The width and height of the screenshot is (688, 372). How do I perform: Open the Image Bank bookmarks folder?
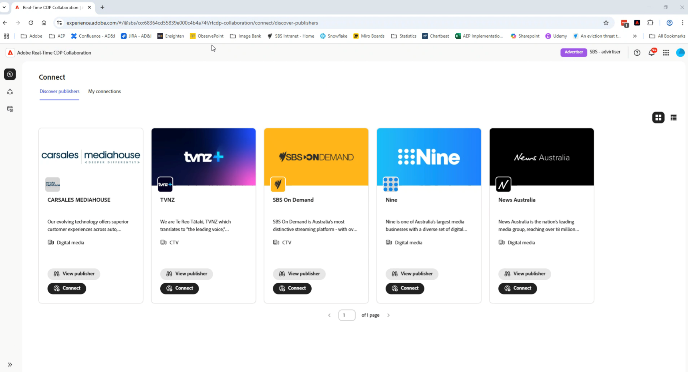(246, 36)
